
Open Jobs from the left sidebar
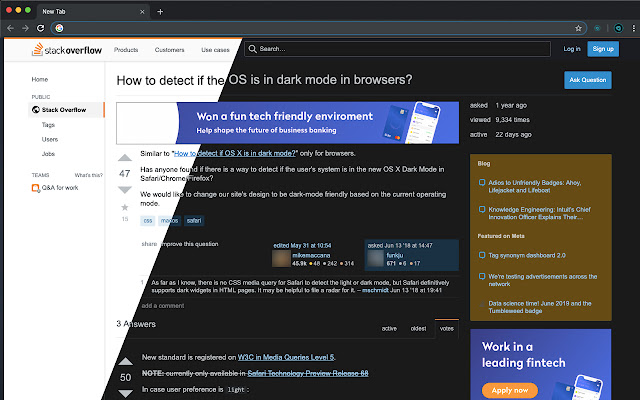pyautogui.click(x=48, y=155)
